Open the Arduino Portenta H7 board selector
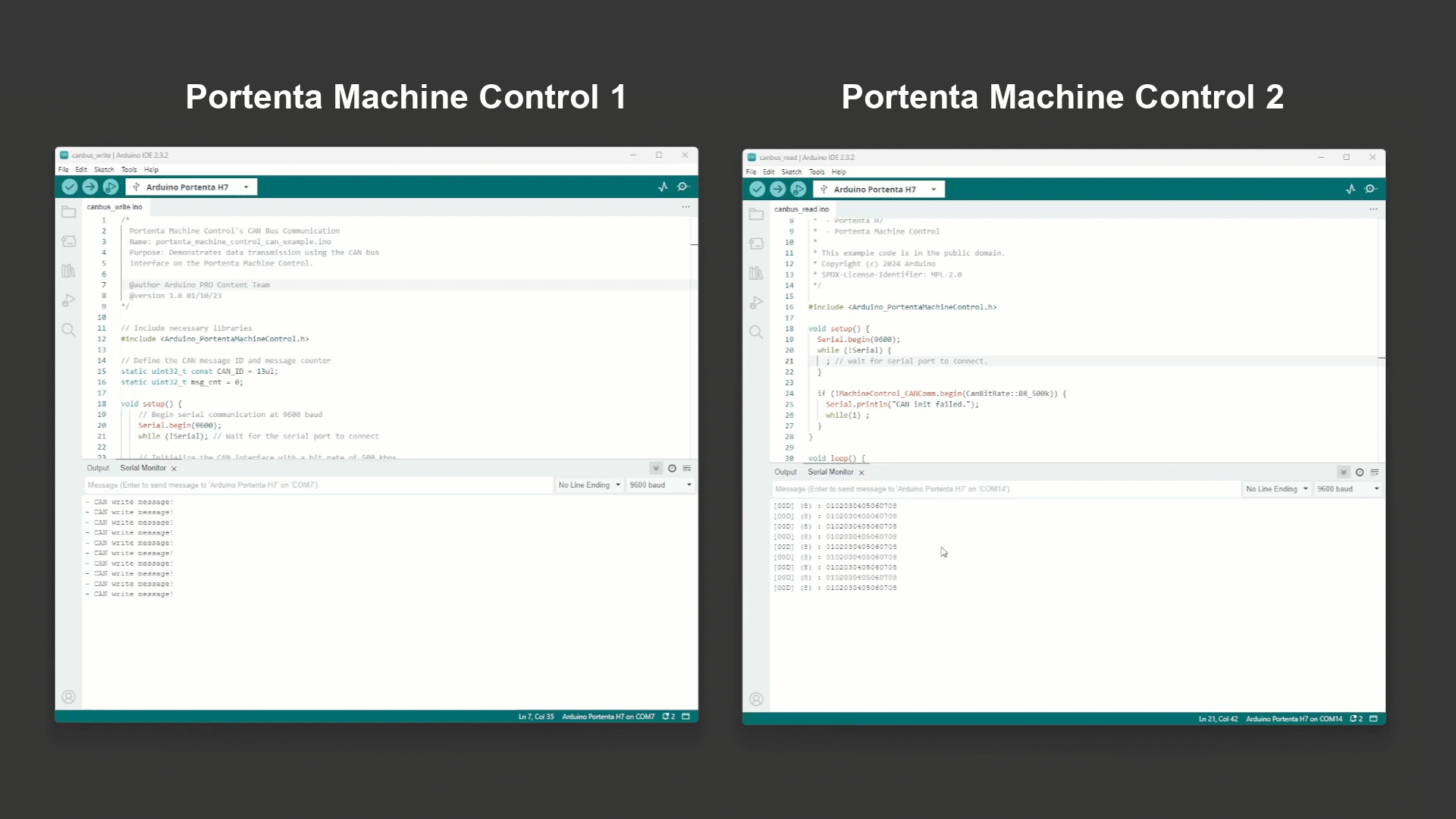The width and height of the screenshot is (1456, 819). pos(190,187)
